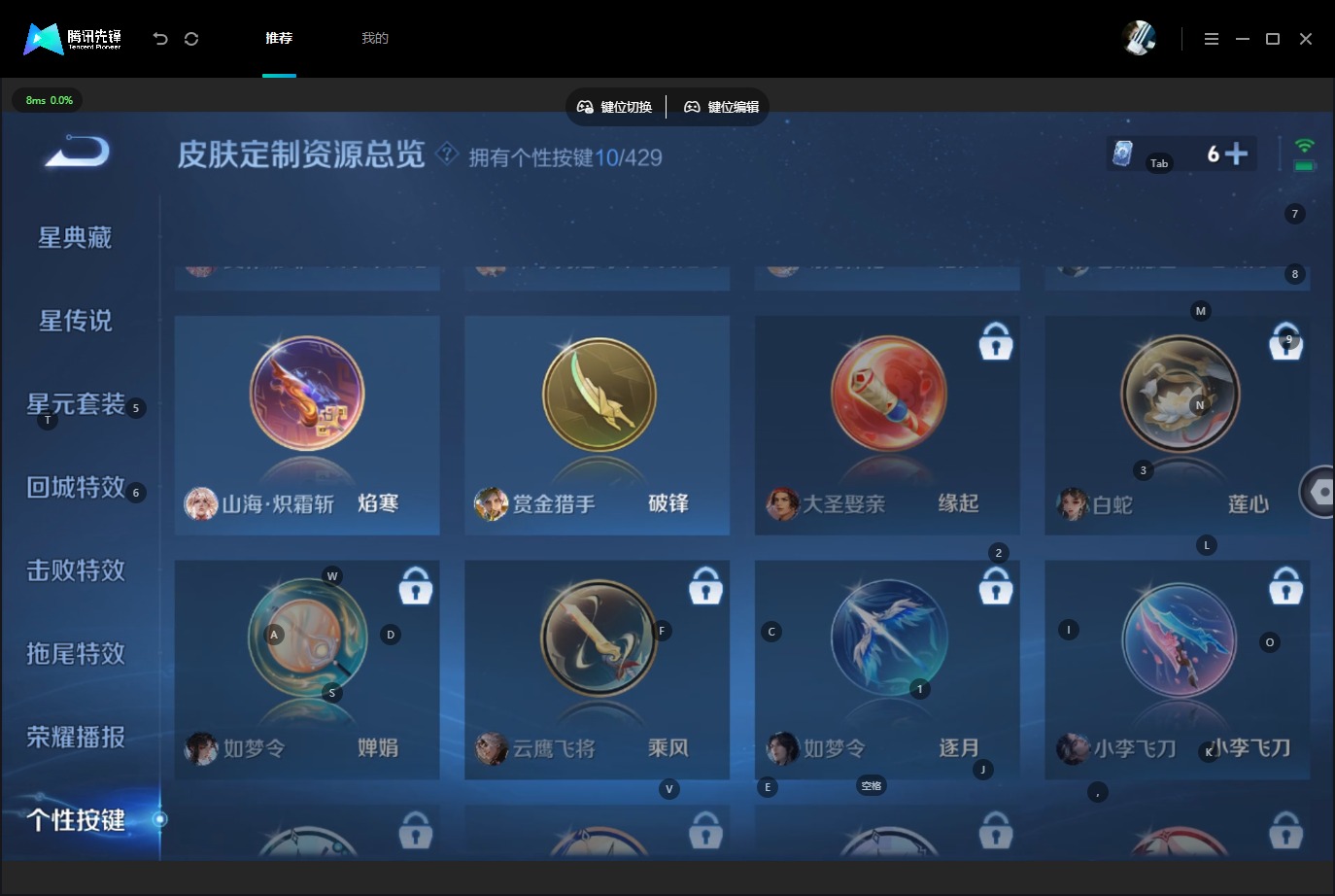Click the 键位编辑 button
This screenshot has height=896, width=1335.
[721, 107]
